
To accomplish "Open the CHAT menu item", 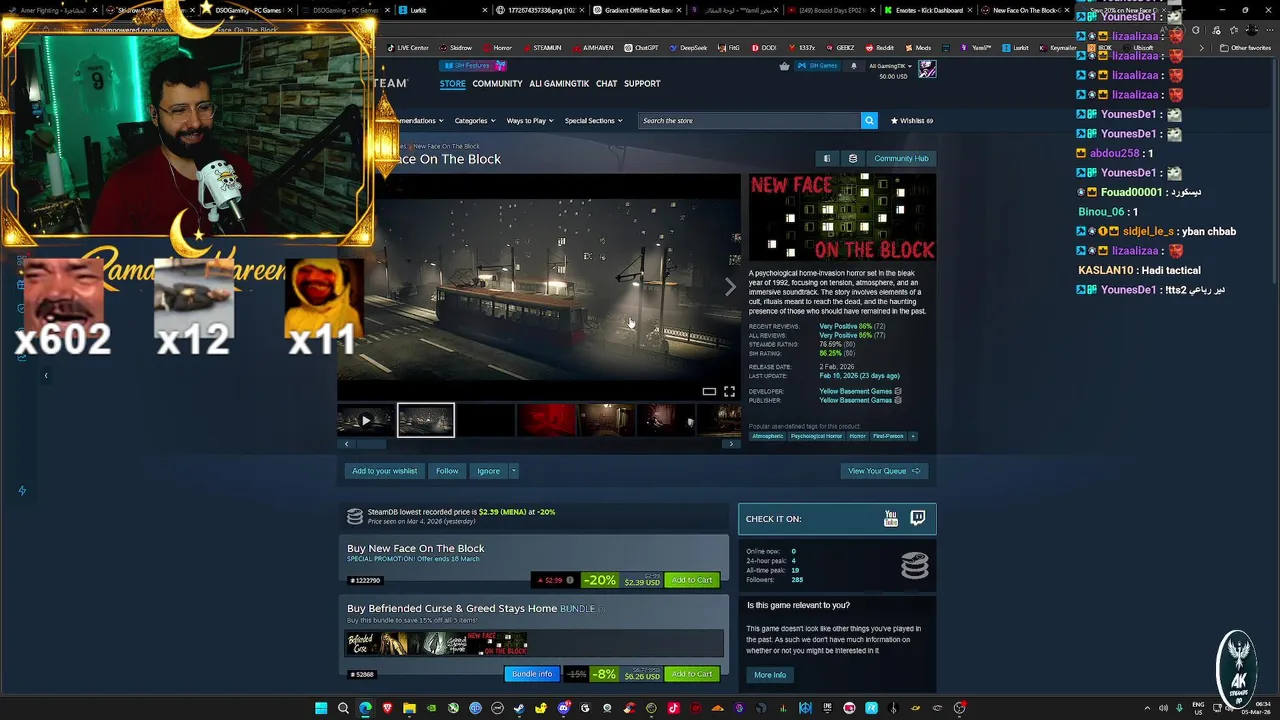I will pyautogui.click(x=606, y=83).
